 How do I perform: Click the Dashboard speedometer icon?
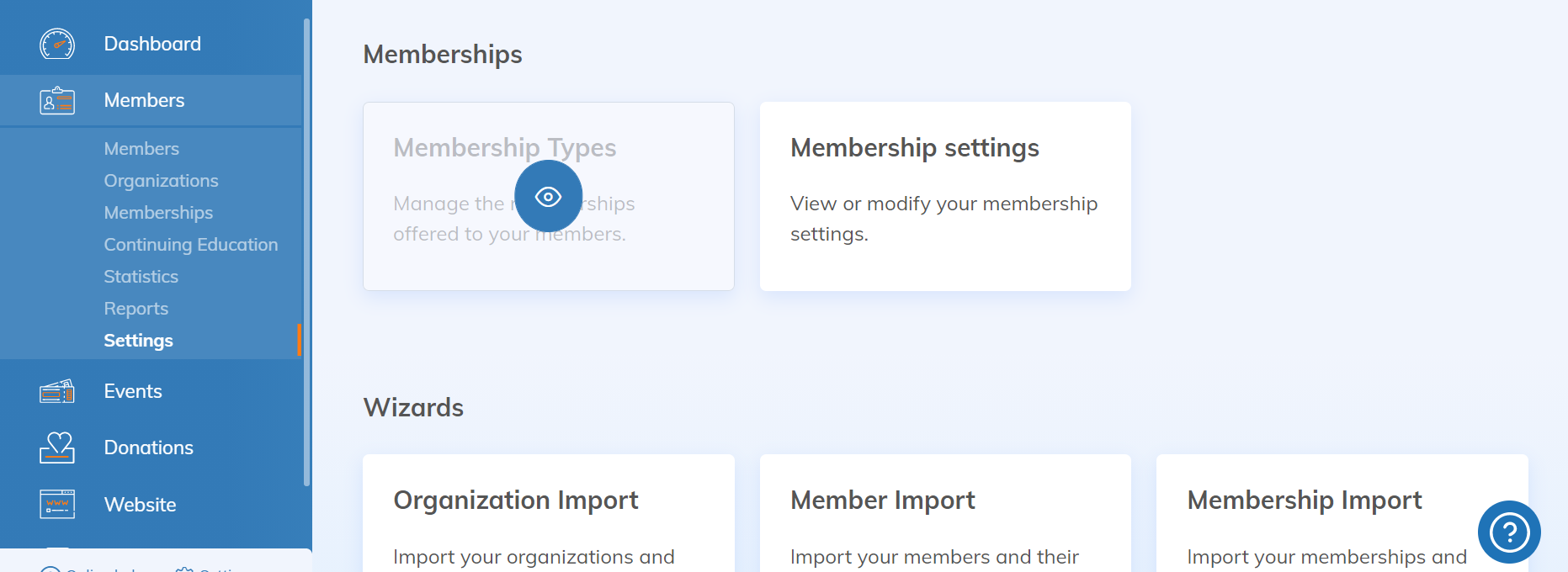pos(57,44)
